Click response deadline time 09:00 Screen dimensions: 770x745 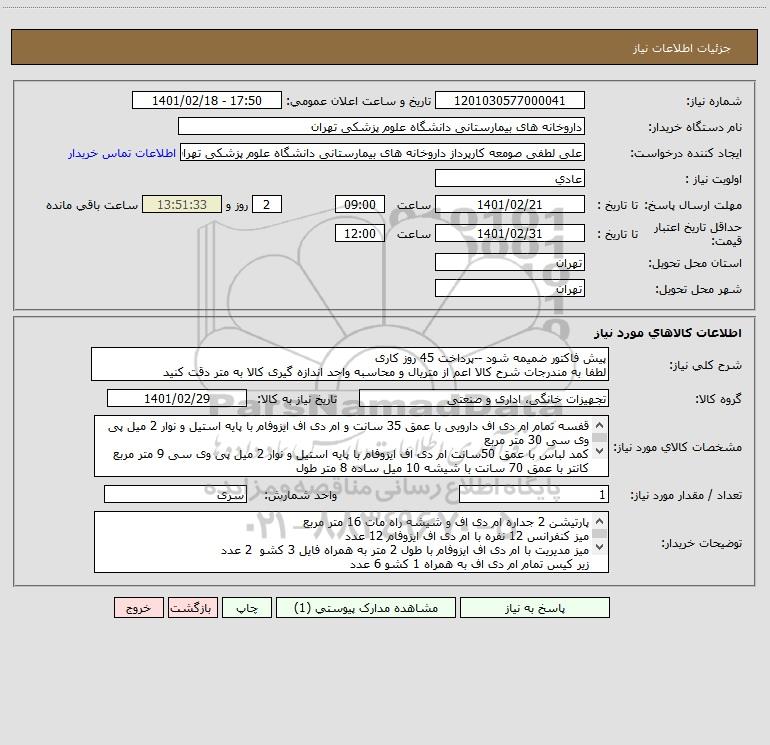pos(359,204)
